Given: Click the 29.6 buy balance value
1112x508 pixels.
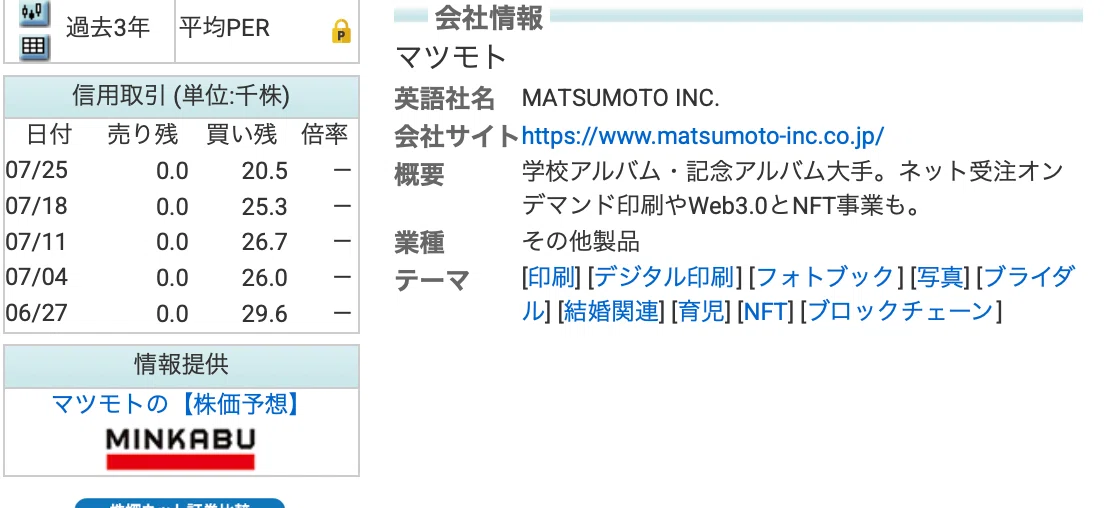Looking at the screenshot, I should point(265,314).
